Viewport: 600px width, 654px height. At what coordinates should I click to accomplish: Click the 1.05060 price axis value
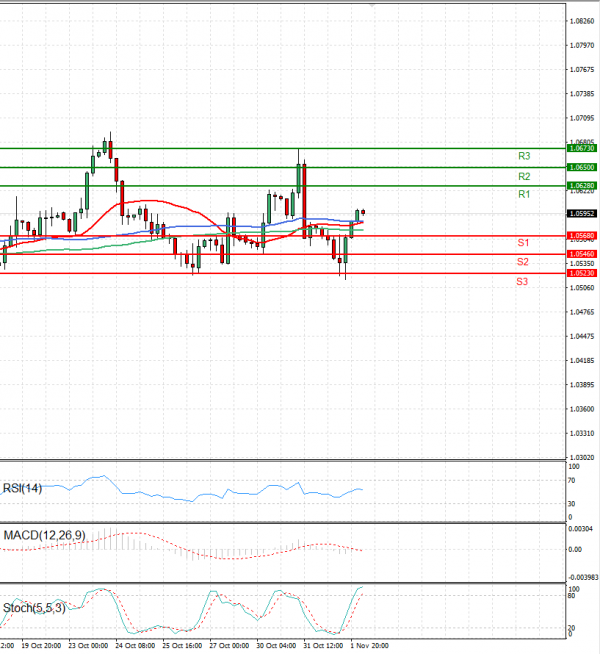coord(582,288)
